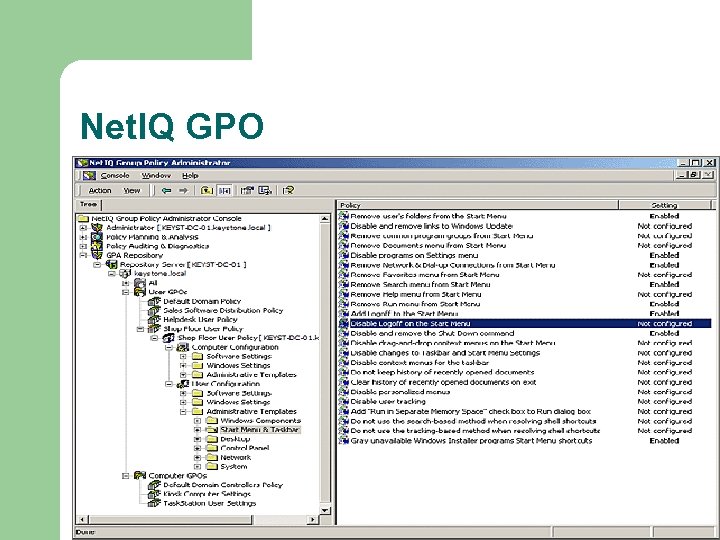Click the Help toolbar icon
Image resolution: width=720 pixels, height=540 pixels.
point(288,191)
